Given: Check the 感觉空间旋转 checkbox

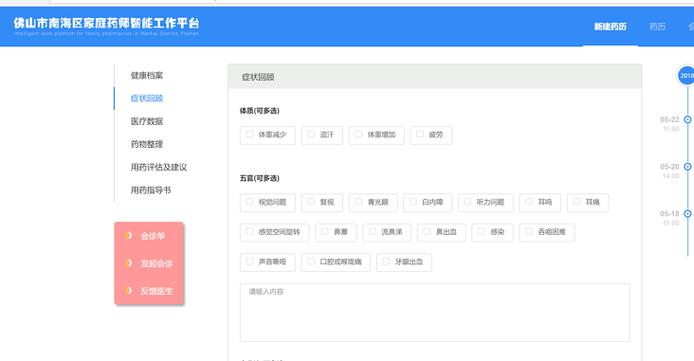Looking at the screenshot, I should coord(250,231).
